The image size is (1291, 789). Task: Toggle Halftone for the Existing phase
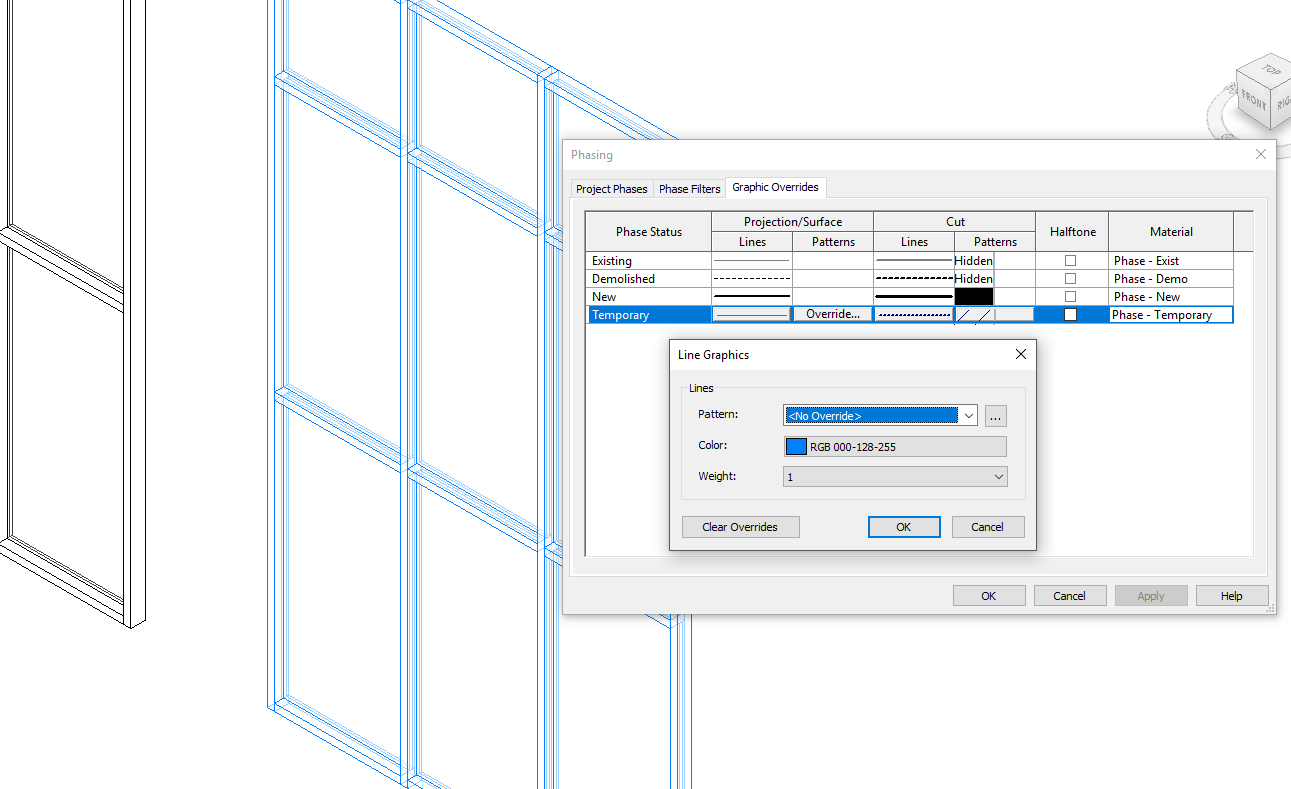tap(1070, 261)
